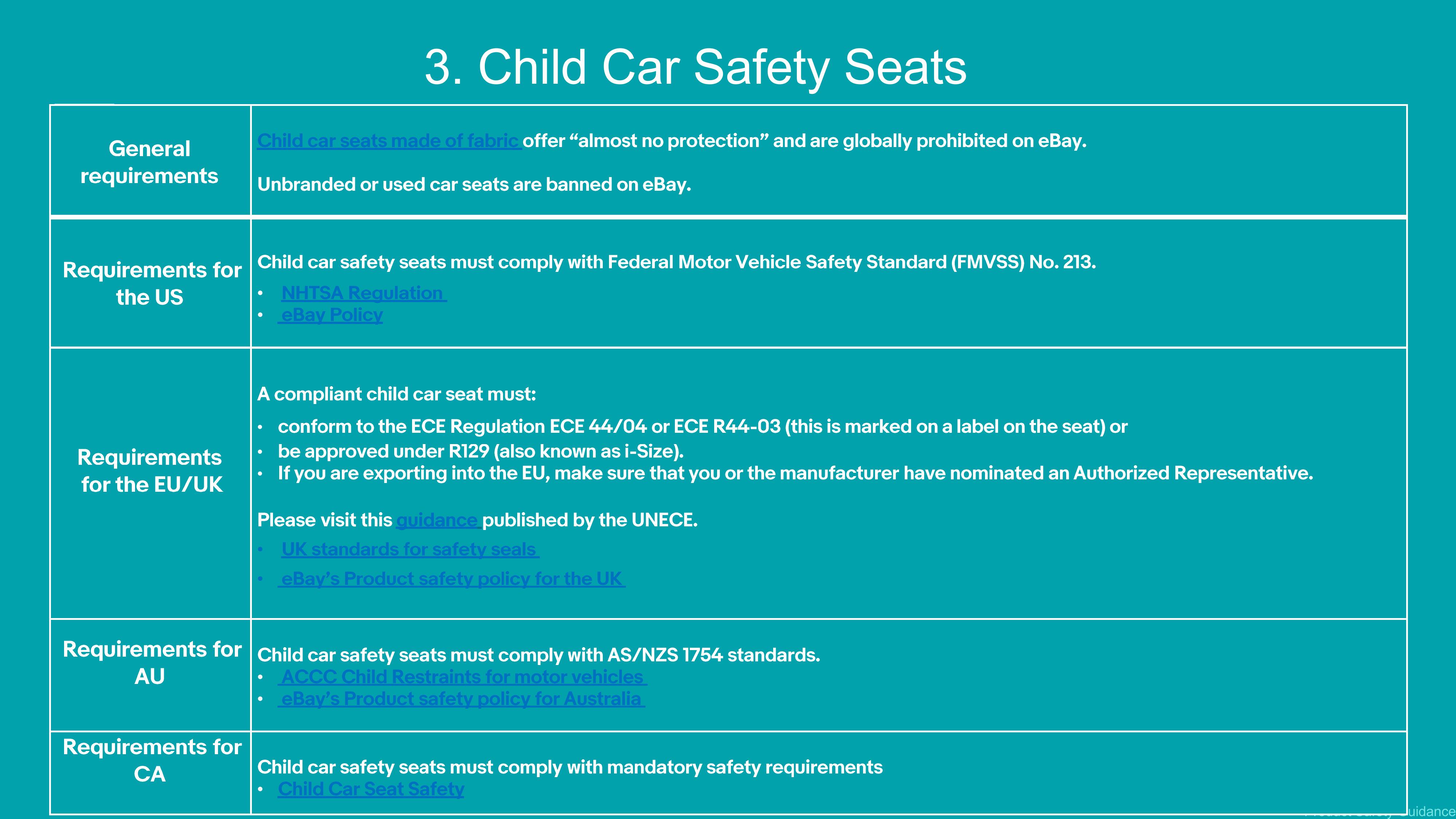
Task: Click the Child Car Seat Safety link
Action: (371, 789)
